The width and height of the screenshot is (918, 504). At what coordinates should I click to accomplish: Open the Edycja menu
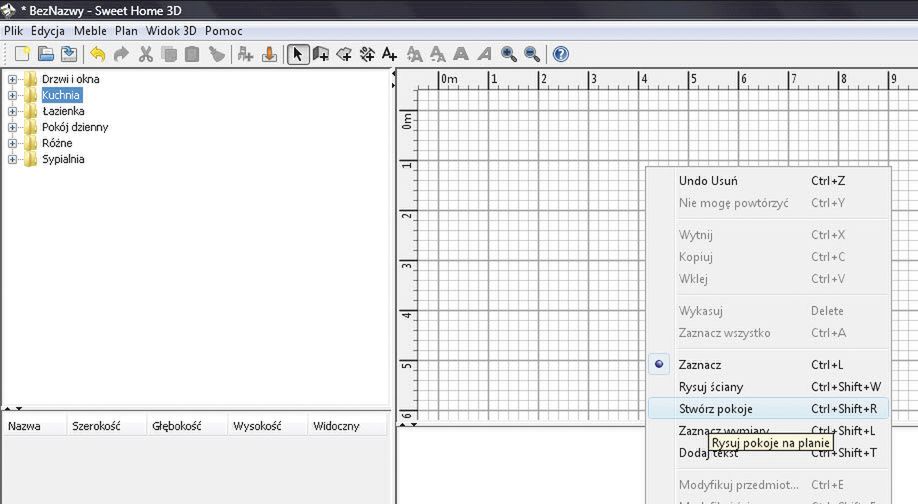48,31
